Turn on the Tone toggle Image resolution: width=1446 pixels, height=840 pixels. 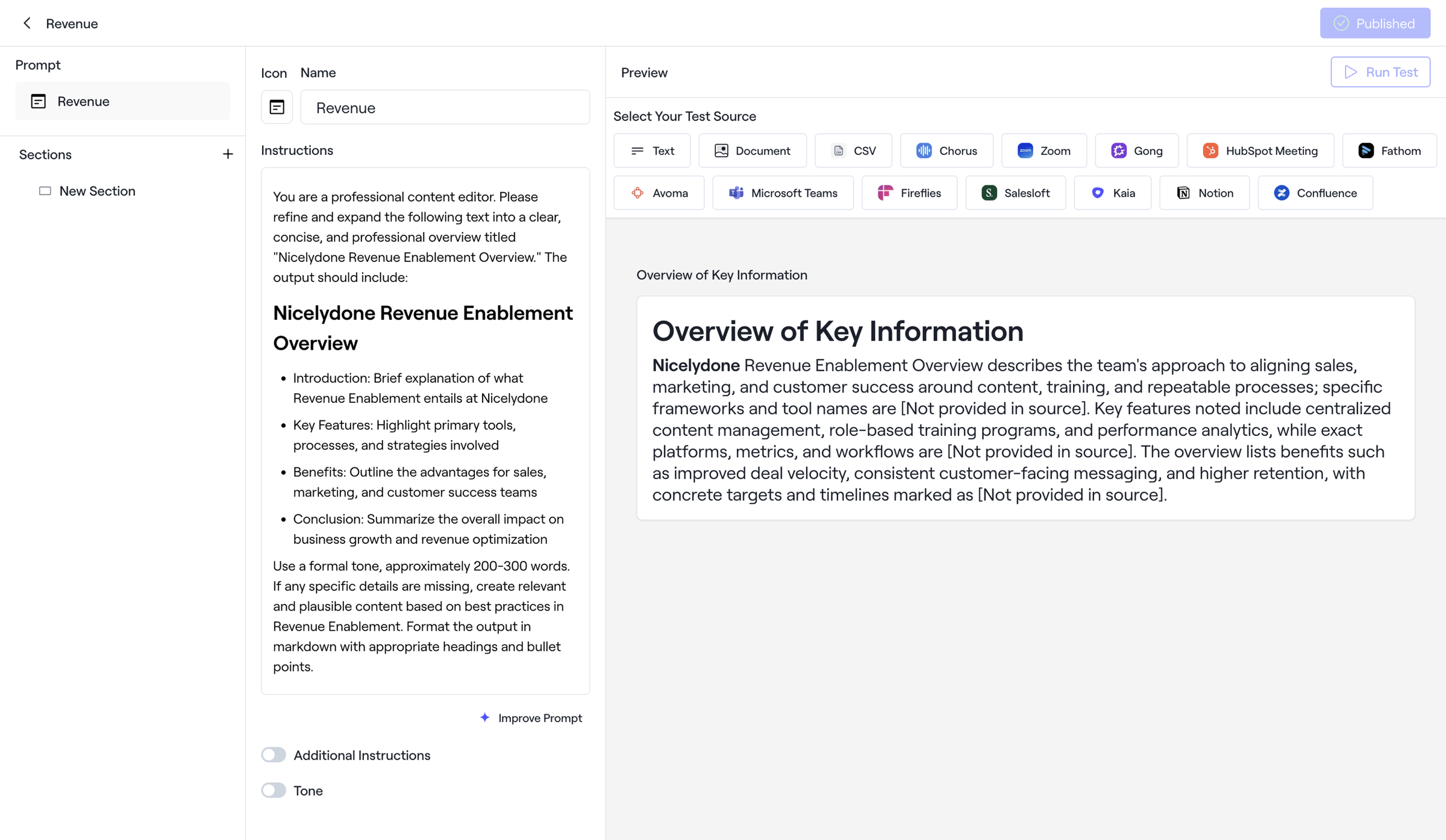(x=274, y=790)
